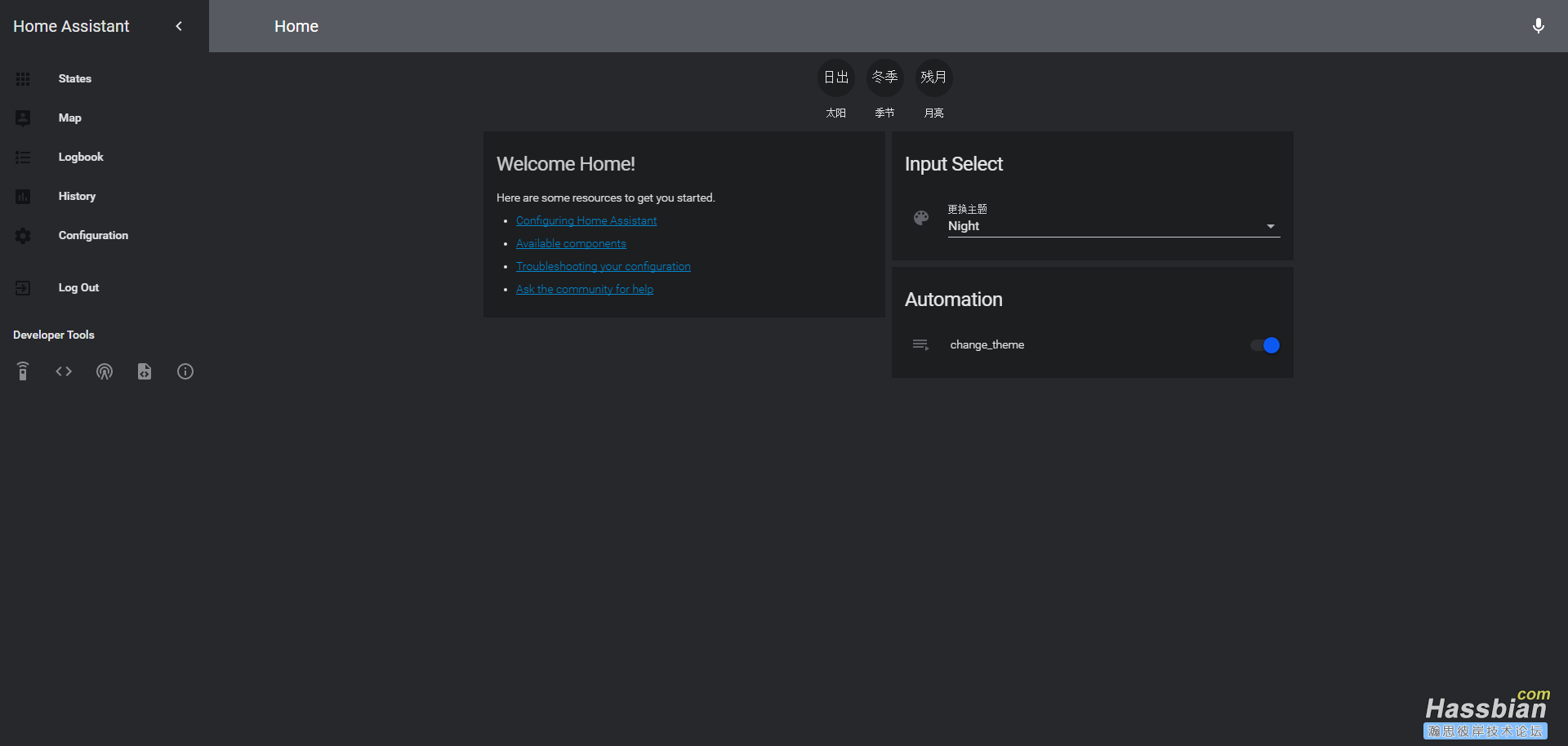Click the Input Select card heading
This screenshot has width=1568, height=746.
tap(954, 164)
